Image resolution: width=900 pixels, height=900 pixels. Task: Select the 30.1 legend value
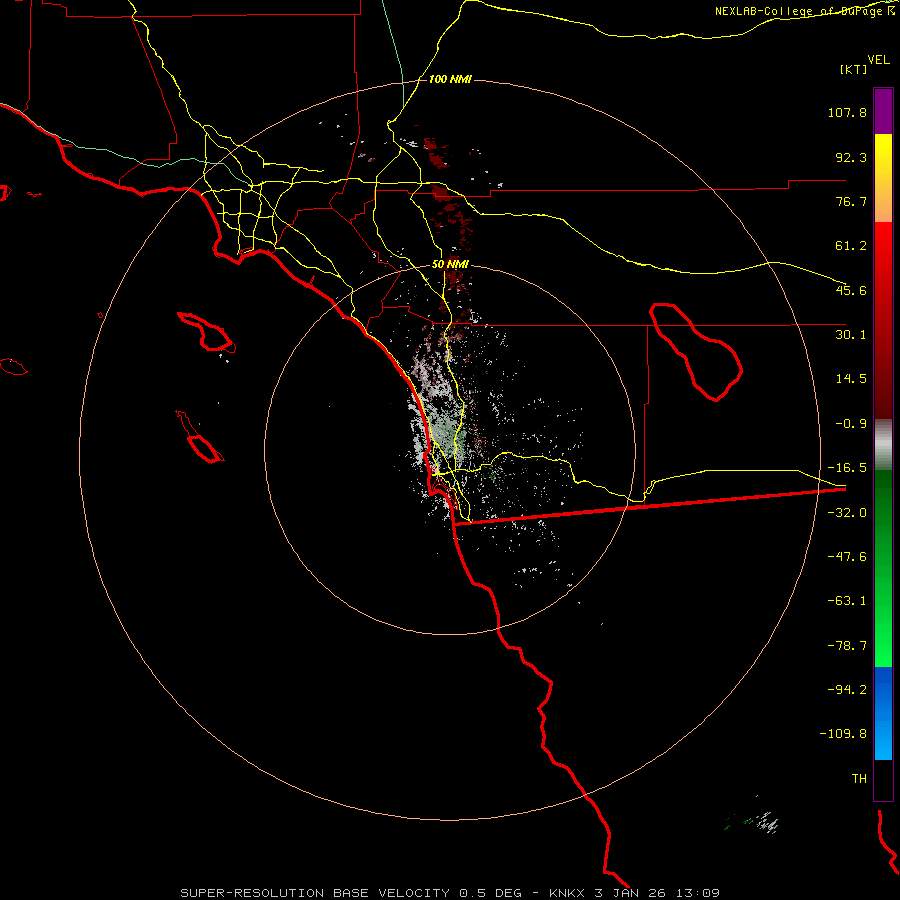[851, 335]
